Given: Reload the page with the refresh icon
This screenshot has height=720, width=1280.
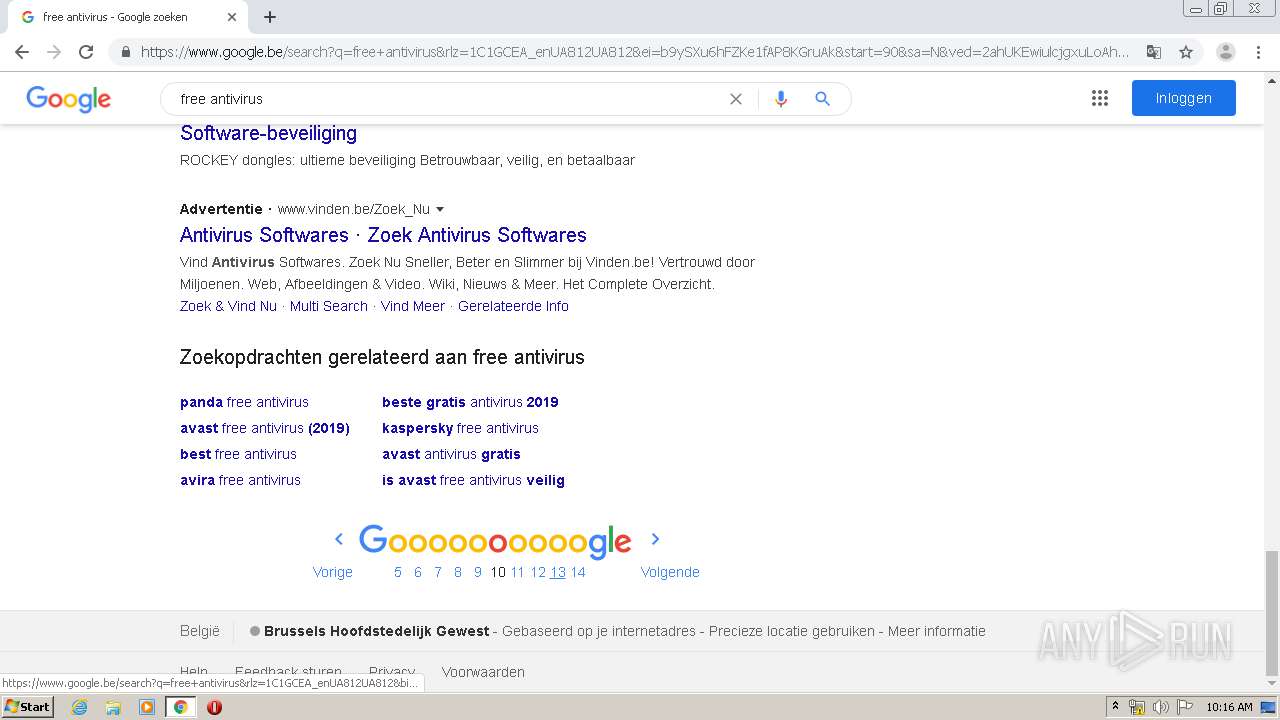Looking at the screenshot, I should 86,52.
